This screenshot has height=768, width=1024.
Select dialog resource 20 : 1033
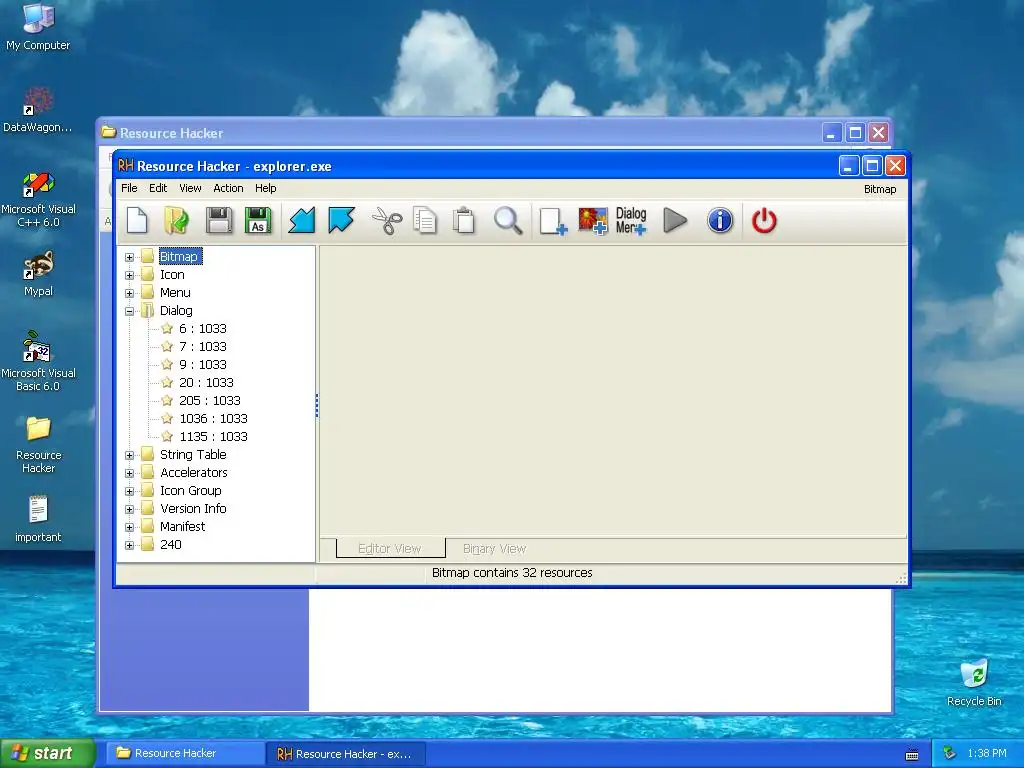point(206,383)
